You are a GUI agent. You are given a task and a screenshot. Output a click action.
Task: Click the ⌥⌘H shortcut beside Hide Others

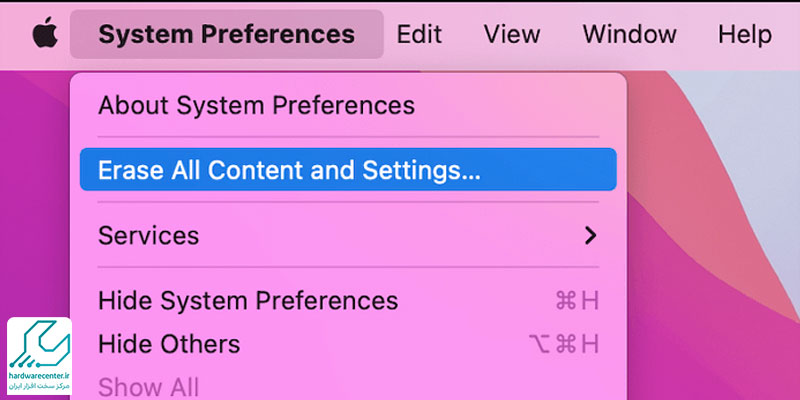point(563,344)
